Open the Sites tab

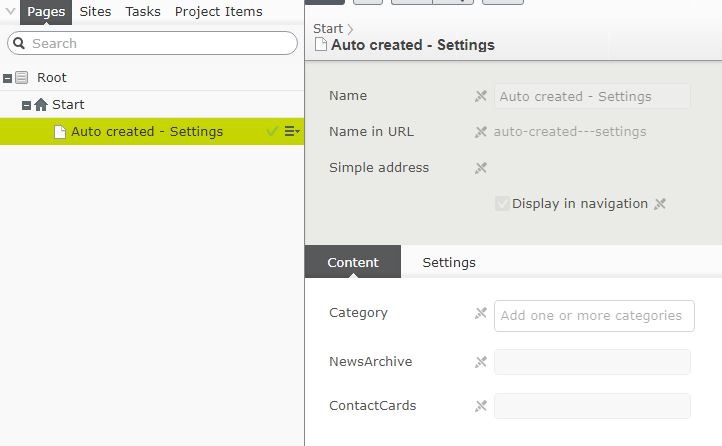point(96,12)
